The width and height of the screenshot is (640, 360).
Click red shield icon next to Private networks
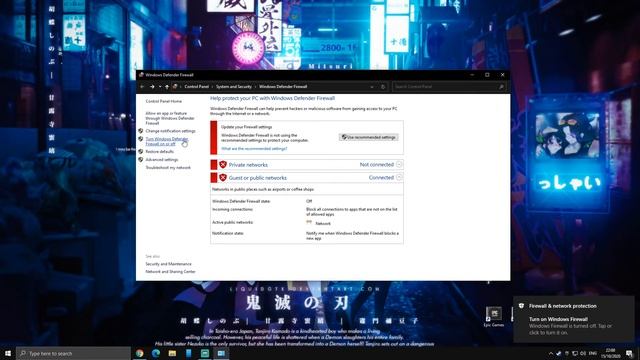pyautogui.click(x=223, y=164)
